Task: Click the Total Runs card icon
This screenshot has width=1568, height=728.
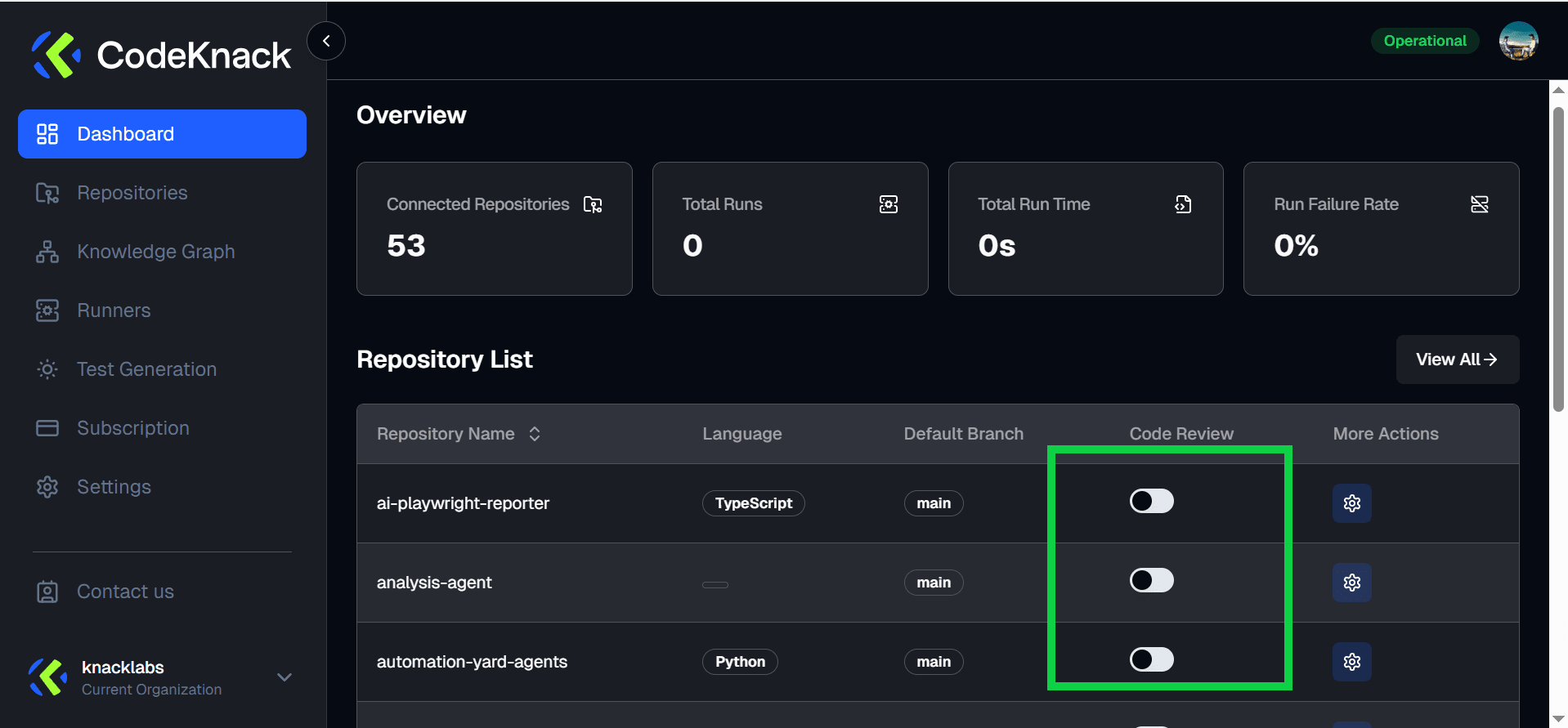Action: (x=889, y=204)
